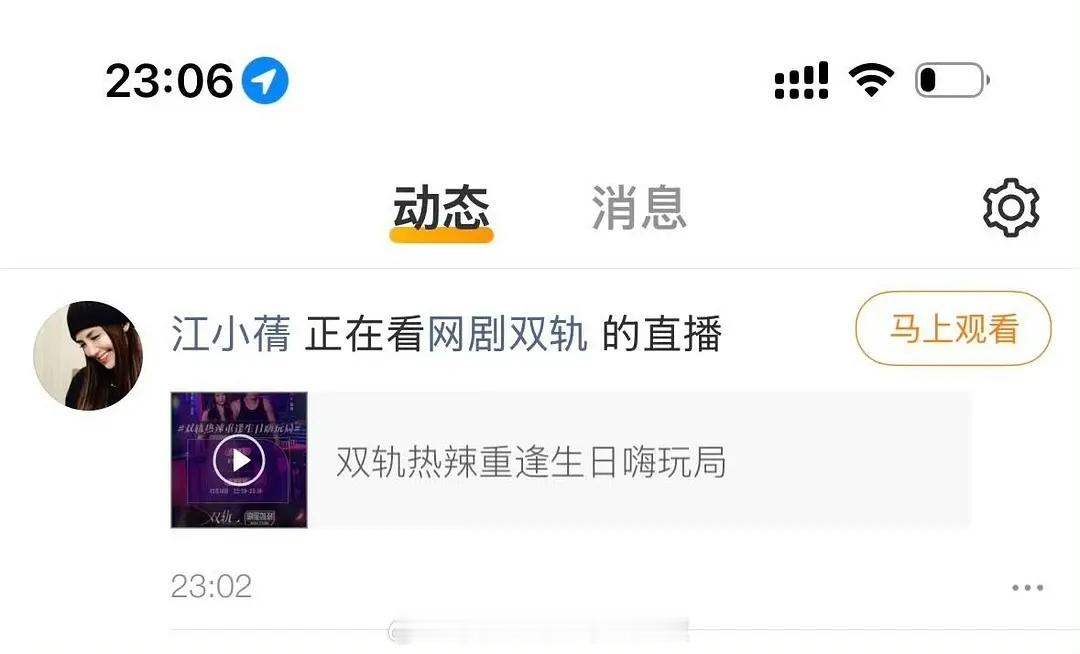Switch to the 动态 tab
Image resolution: width=1080 pixels, height=654 pixels.
tap(441, 207)
